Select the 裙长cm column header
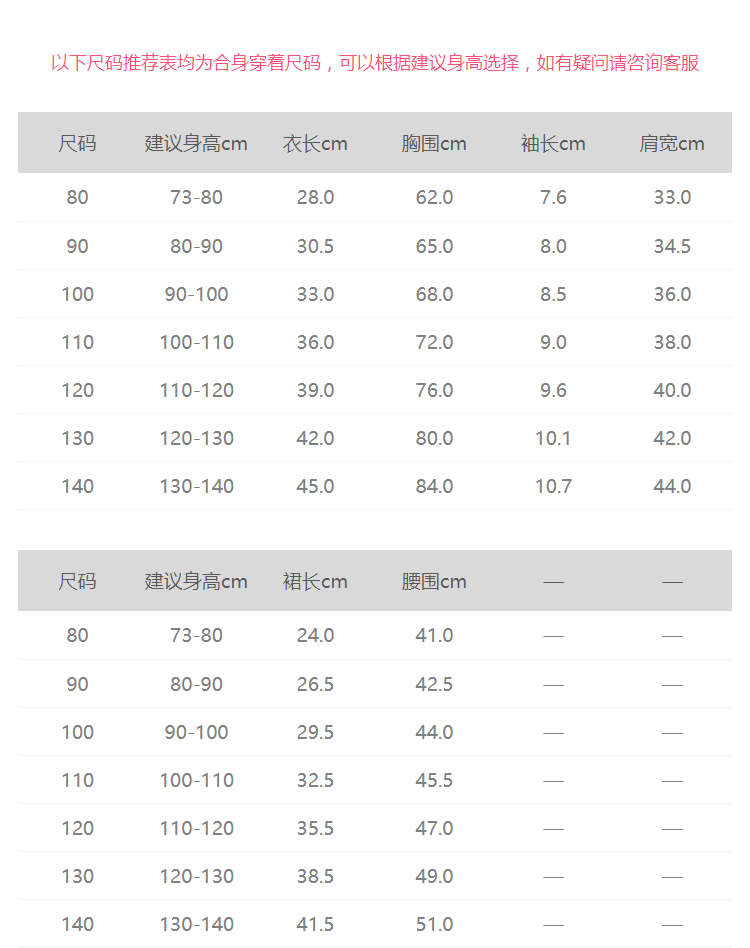The image size is (750, 948). (x=315, y=582)
